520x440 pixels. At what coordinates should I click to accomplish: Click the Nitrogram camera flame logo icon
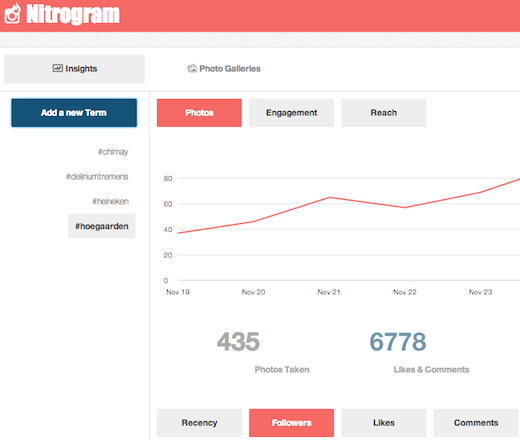tap(12, 13)
